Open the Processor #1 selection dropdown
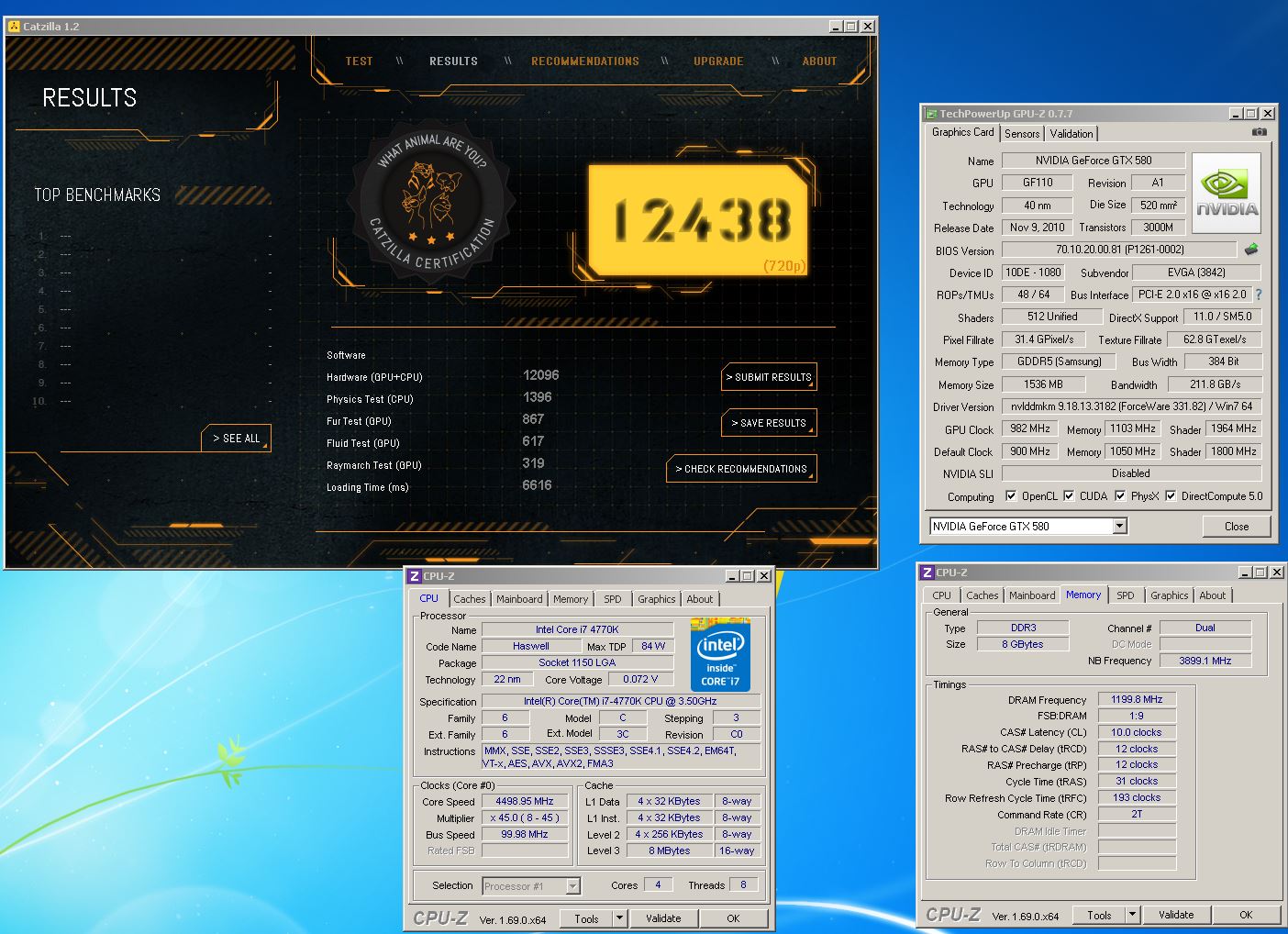 pos(572,886)
